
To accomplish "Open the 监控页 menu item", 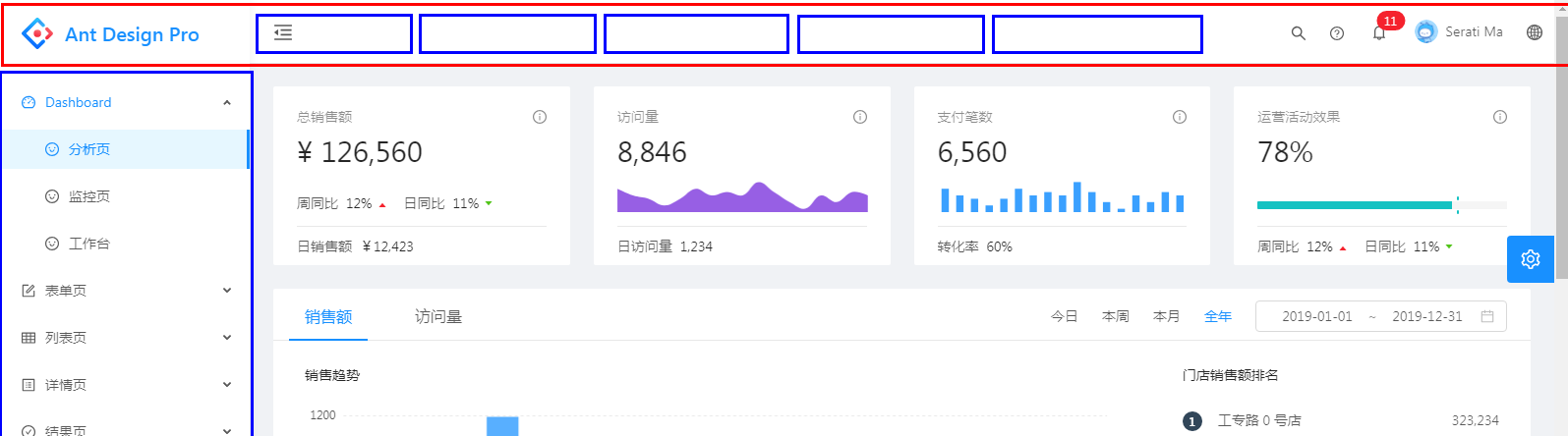I will pos(125,196).
